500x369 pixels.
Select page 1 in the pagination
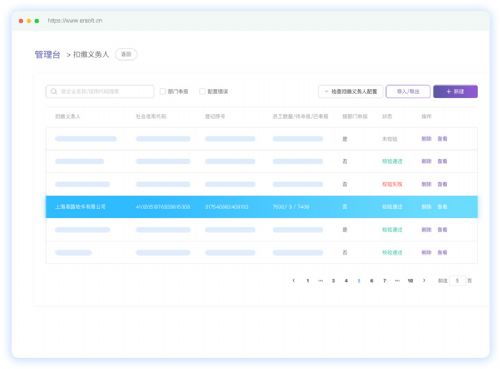[x=308, y=281]
